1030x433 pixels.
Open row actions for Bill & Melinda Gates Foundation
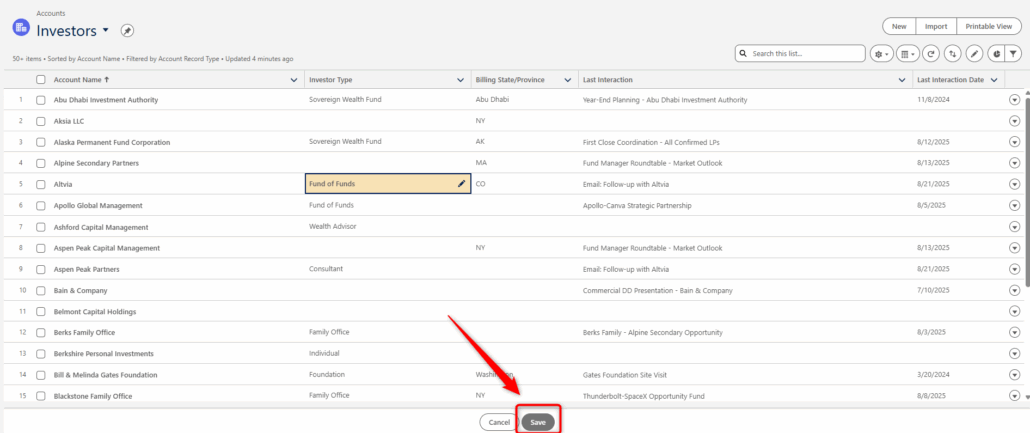click(x=1014, y=375)
